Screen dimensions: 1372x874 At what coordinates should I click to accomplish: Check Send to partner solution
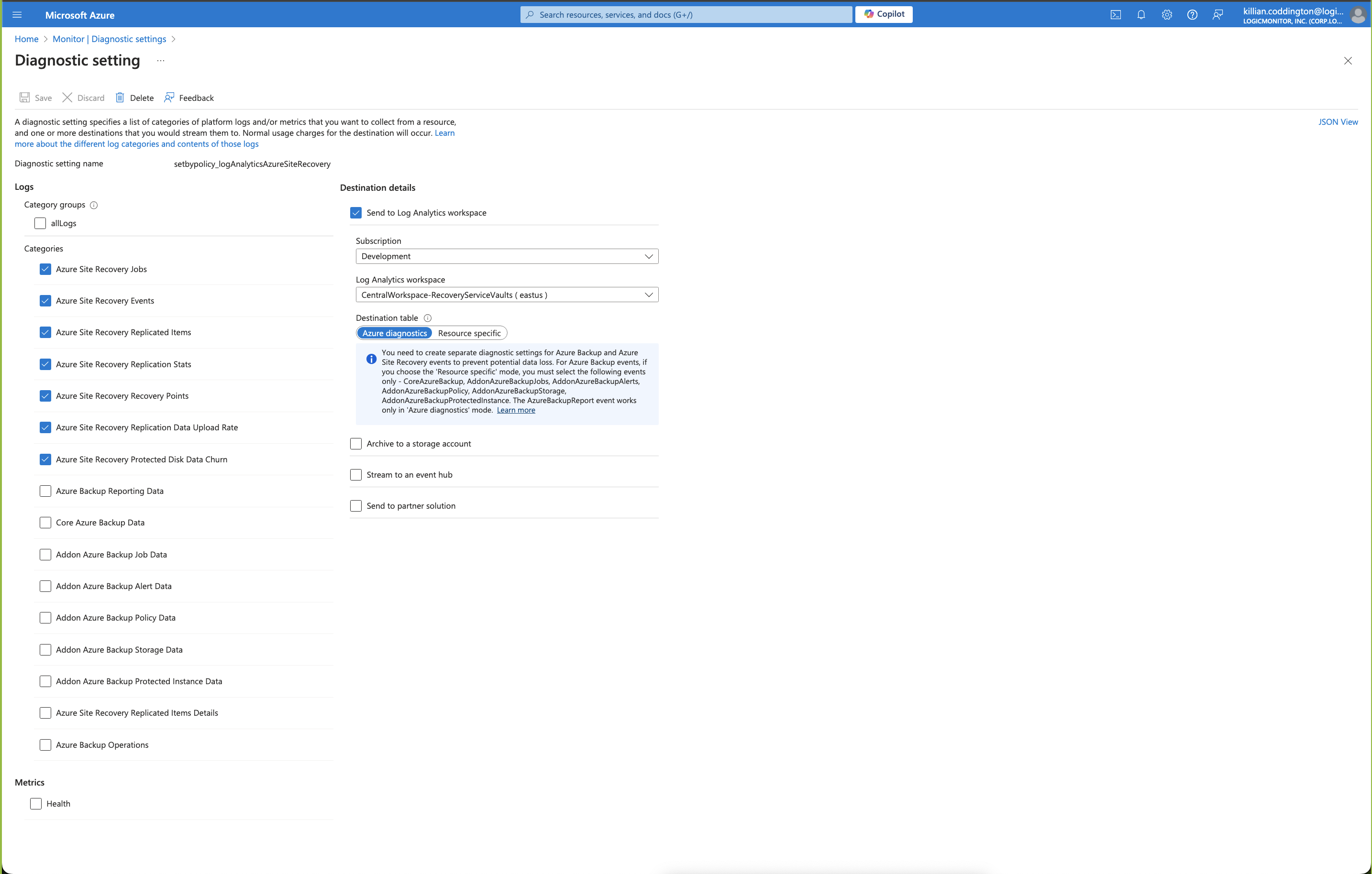coord(356,506)
